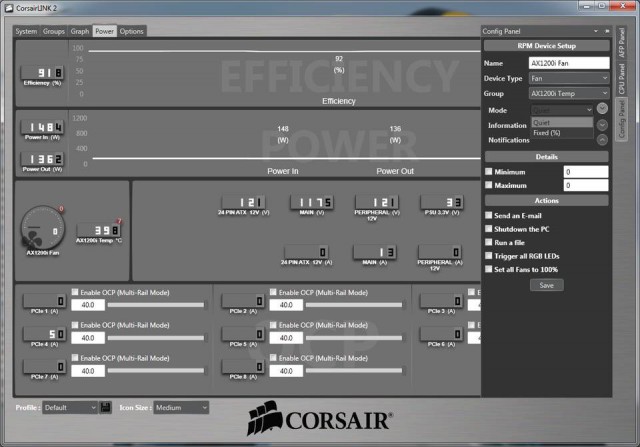The height and width of the screenshot is (447, 640).
Task: Click the PCIe 1 (A) readout
Action: (x=45, y=301)
